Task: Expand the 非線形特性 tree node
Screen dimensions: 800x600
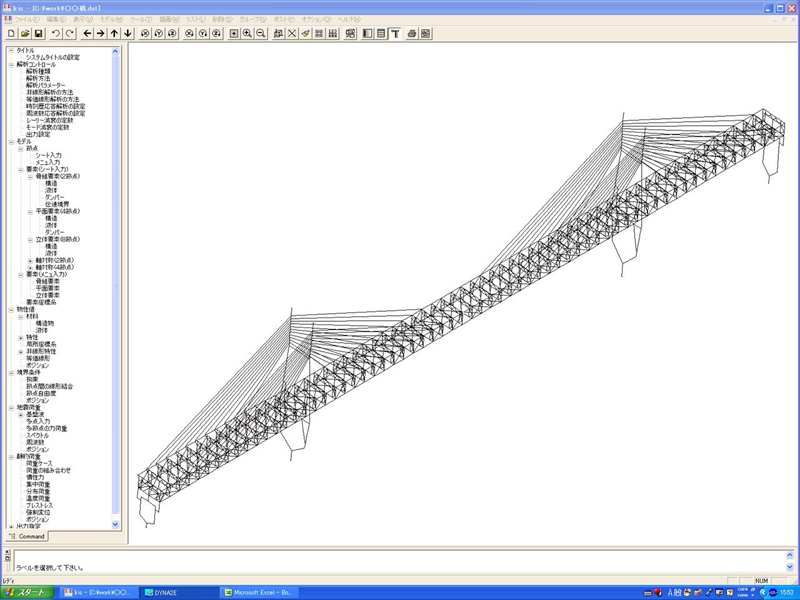Action: pos(20,352)
